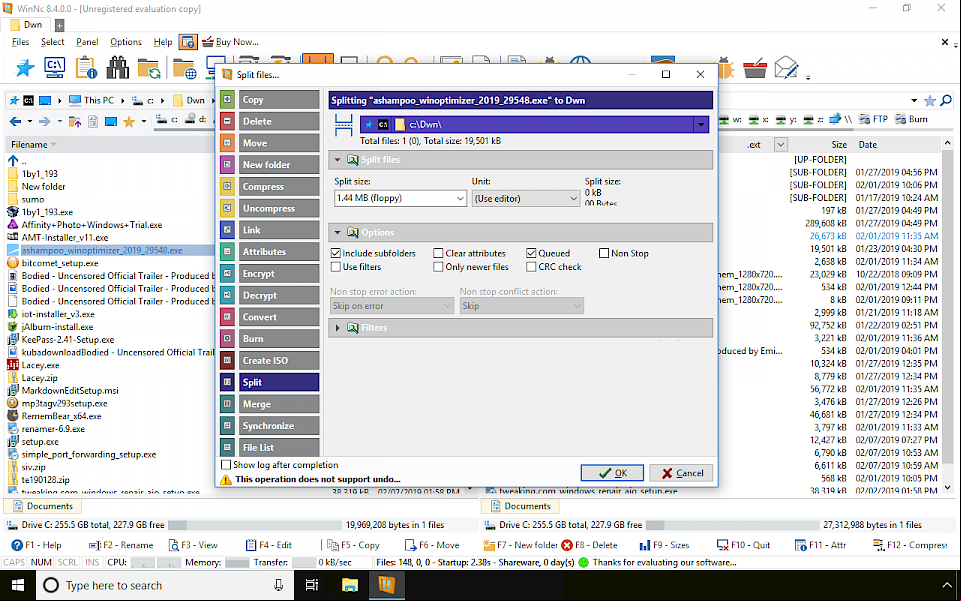The image size is (961, 601).
Task: Click F5 - Copy function button
Action: (353, 545)
